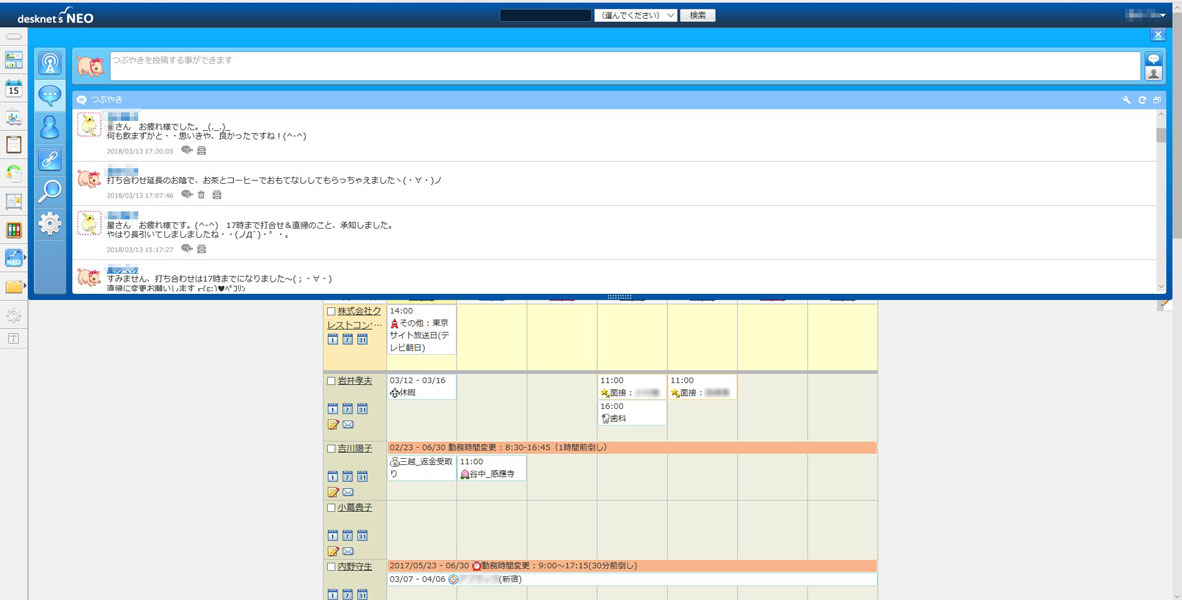1182x600 pixels.
Task: Open 内野守生 user link
Action: pyautogui.click(x=354, y=567)
